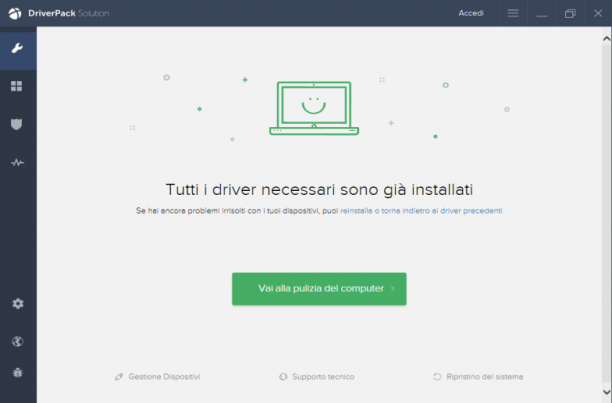Click the reinstall or roll back drivers link
Image resolution: width=612 pixels, height=403 pixels.
pyautogui.click(x=421, y=211)
